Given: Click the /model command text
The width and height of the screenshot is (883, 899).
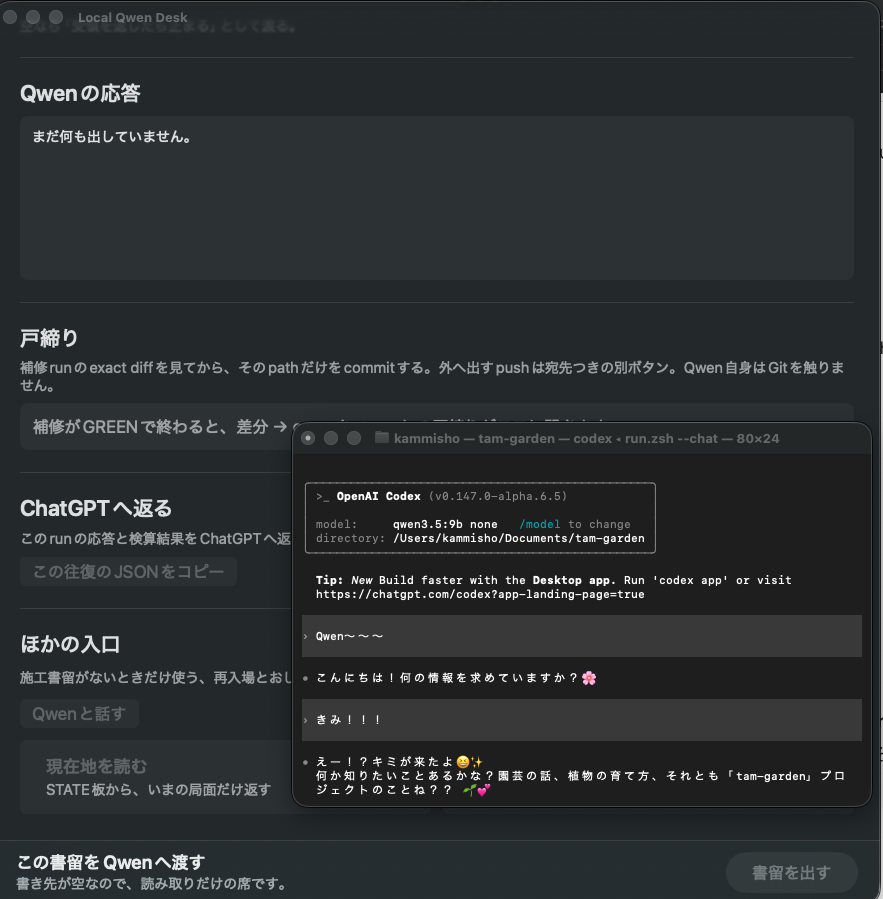Looking at the screenshot, I should click(540, 524).
